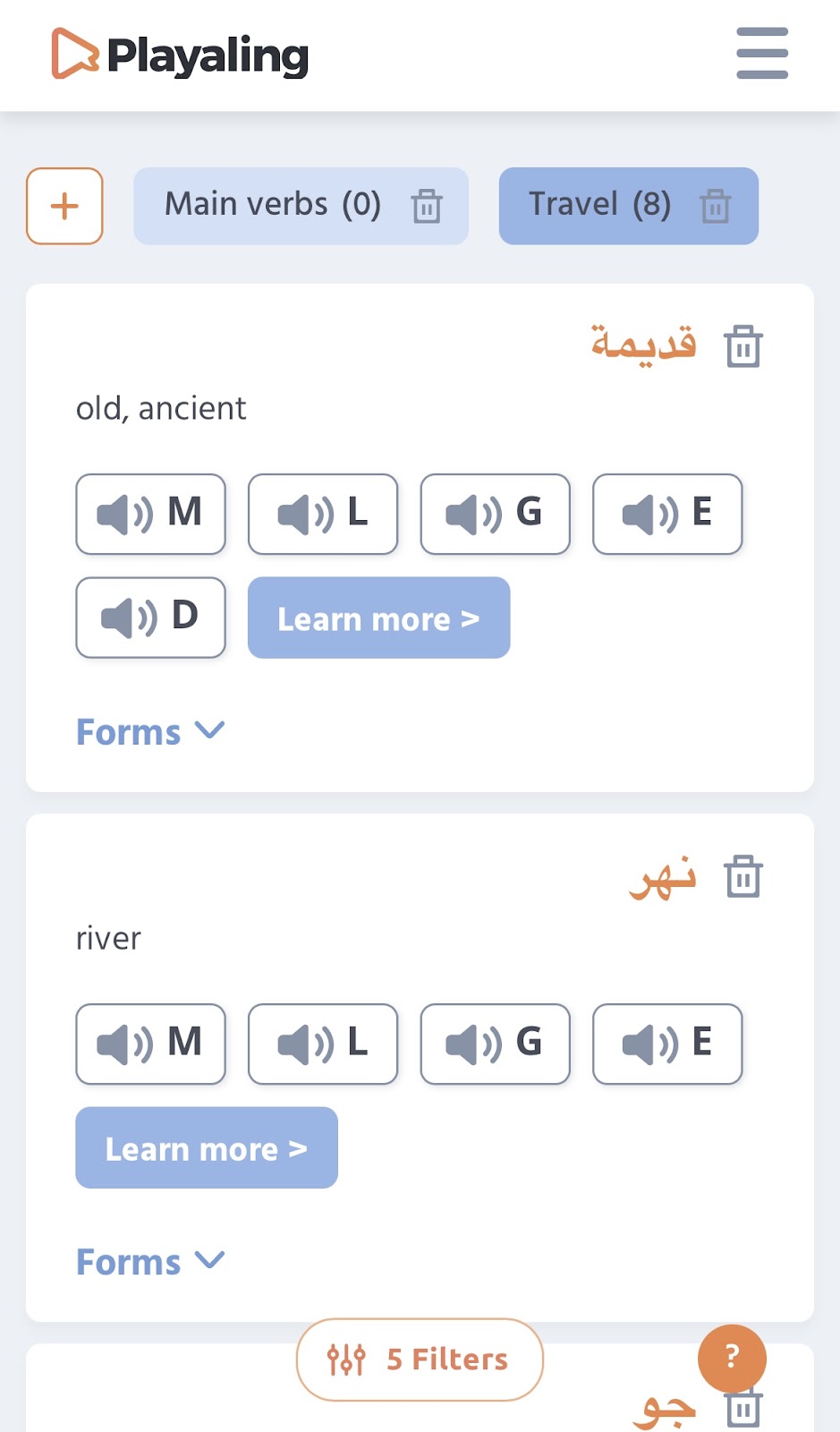Click Learn more for old, ancient

(x=378, y=618)
